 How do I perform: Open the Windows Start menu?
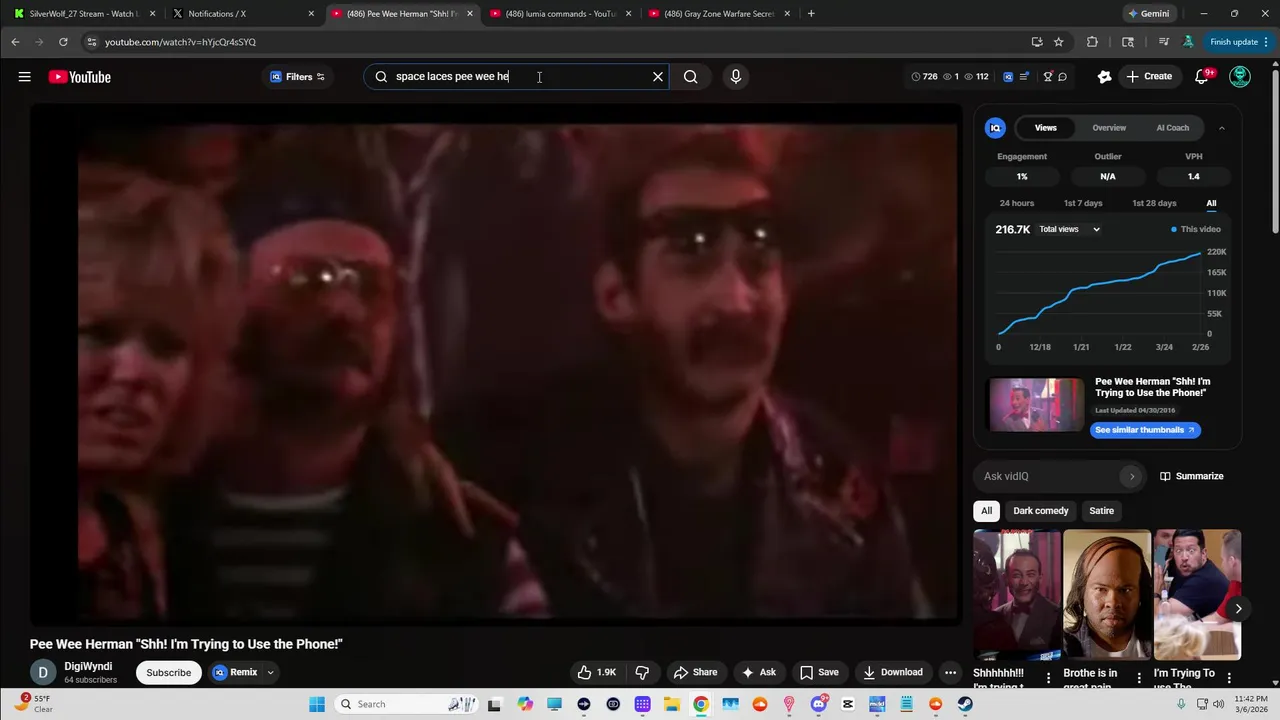click(x=316, y=704)
